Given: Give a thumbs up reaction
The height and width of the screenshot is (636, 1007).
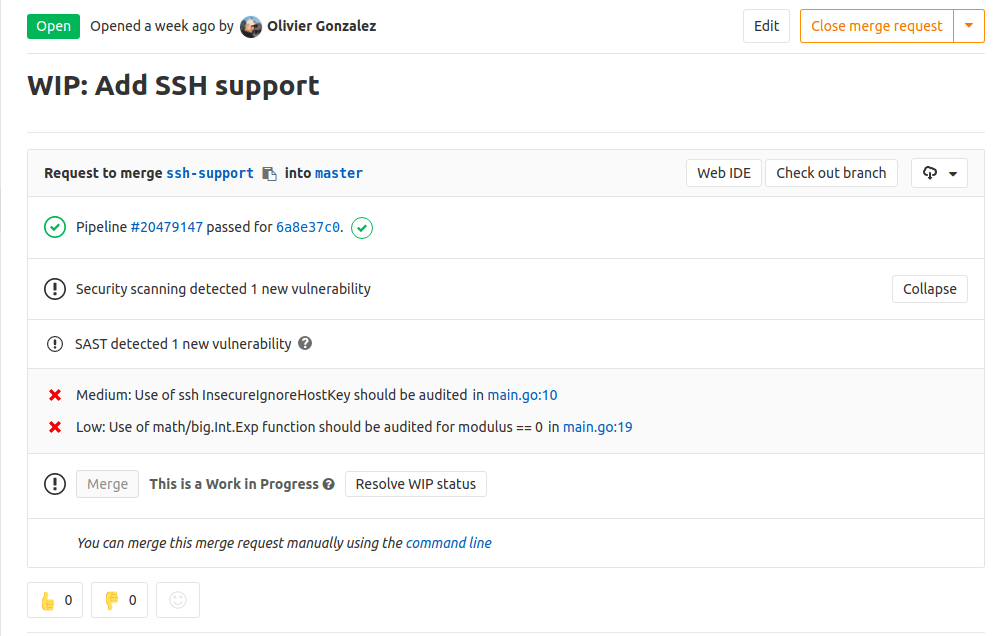Looking at the screenshot, I should [x=54, y=600].
